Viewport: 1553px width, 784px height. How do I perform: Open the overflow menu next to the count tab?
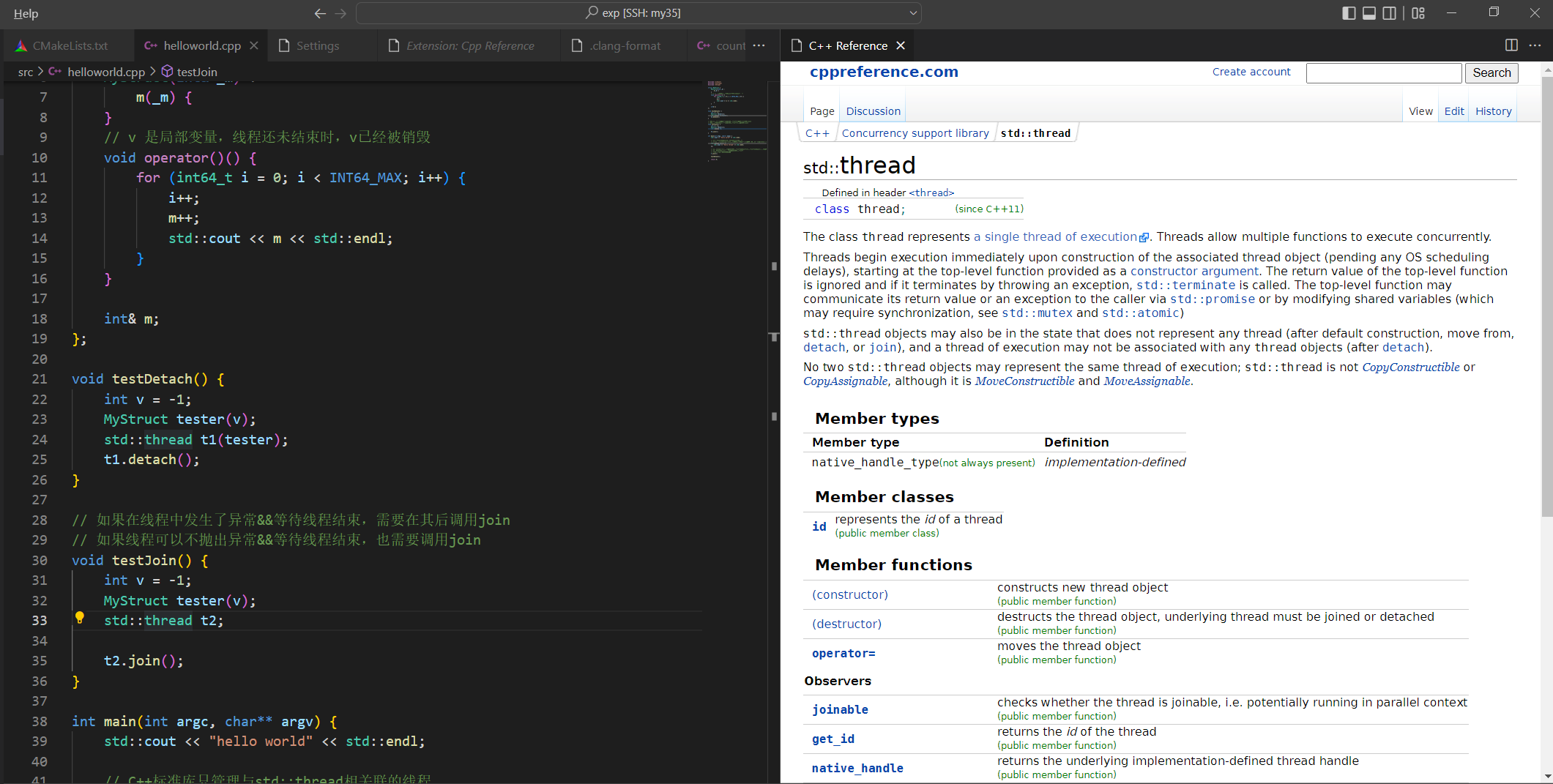click(759, 45)
